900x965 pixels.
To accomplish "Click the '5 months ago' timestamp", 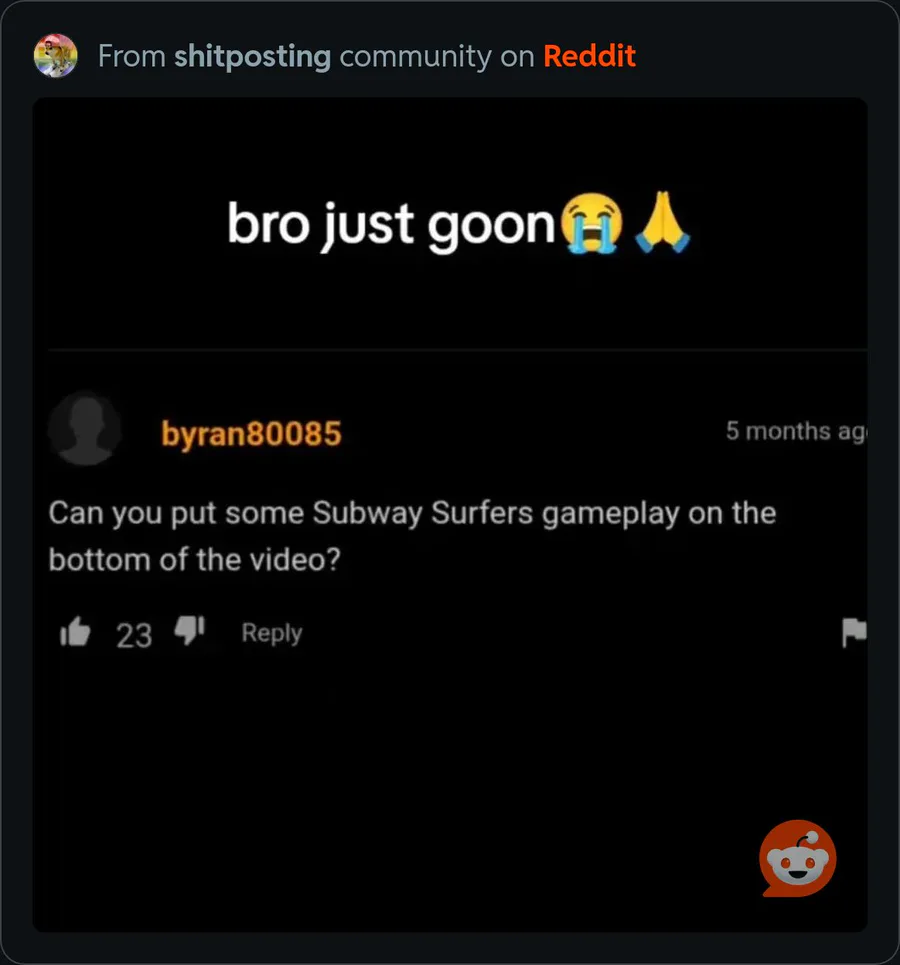I will pyautogui.click(x=797, y=431).
